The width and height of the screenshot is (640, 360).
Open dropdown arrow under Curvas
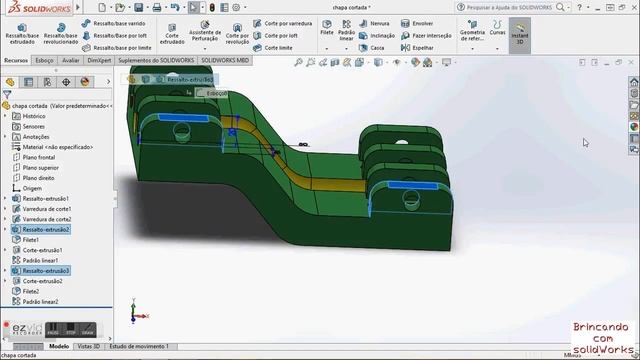497,49
